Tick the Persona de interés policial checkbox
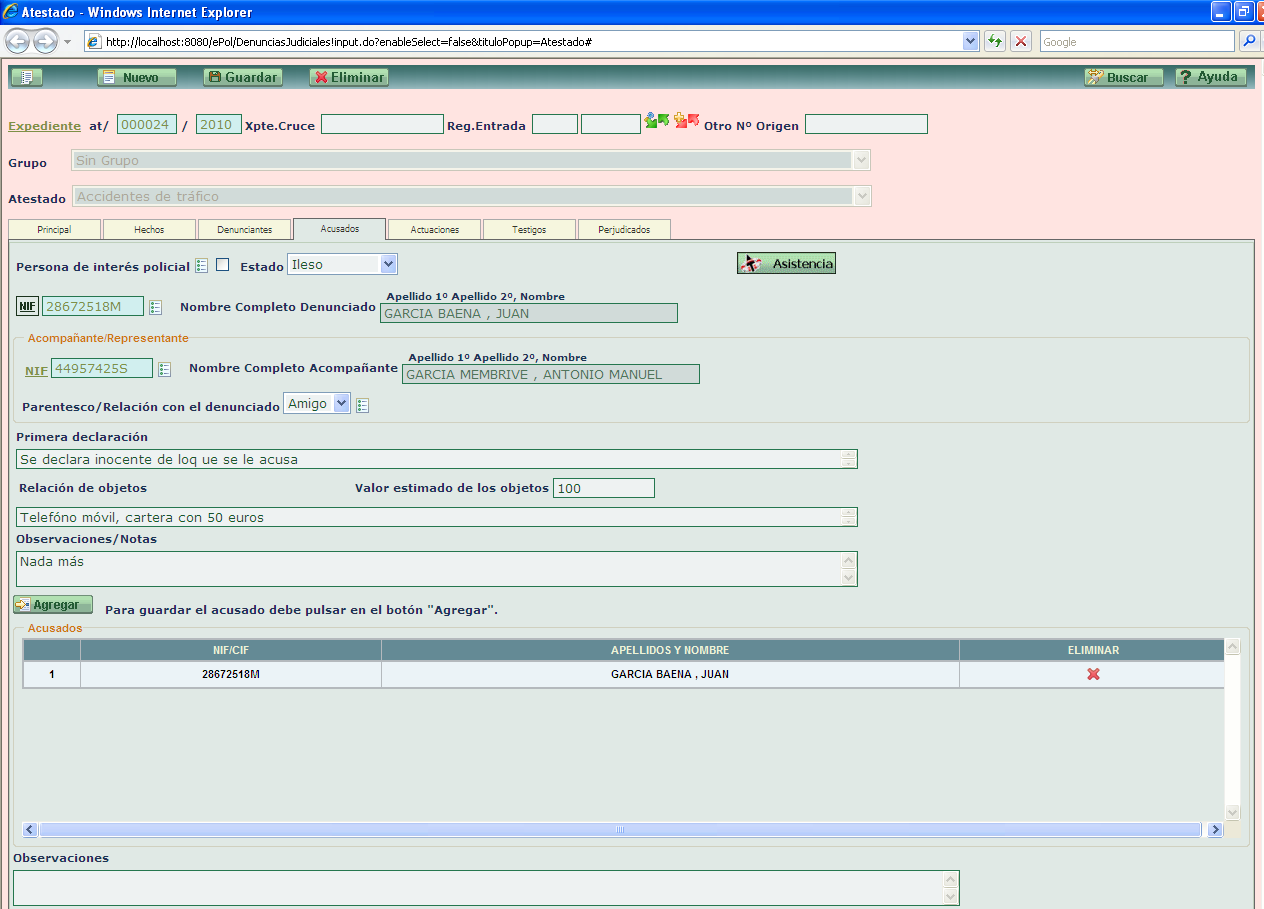The width and height of the screenshot is (1264, 909). pos(223,265)
